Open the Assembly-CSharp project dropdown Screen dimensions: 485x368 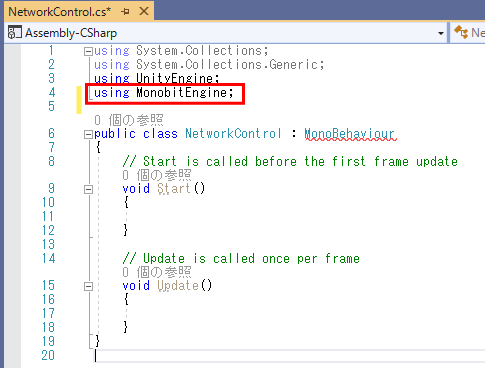(x=441, y=33)
